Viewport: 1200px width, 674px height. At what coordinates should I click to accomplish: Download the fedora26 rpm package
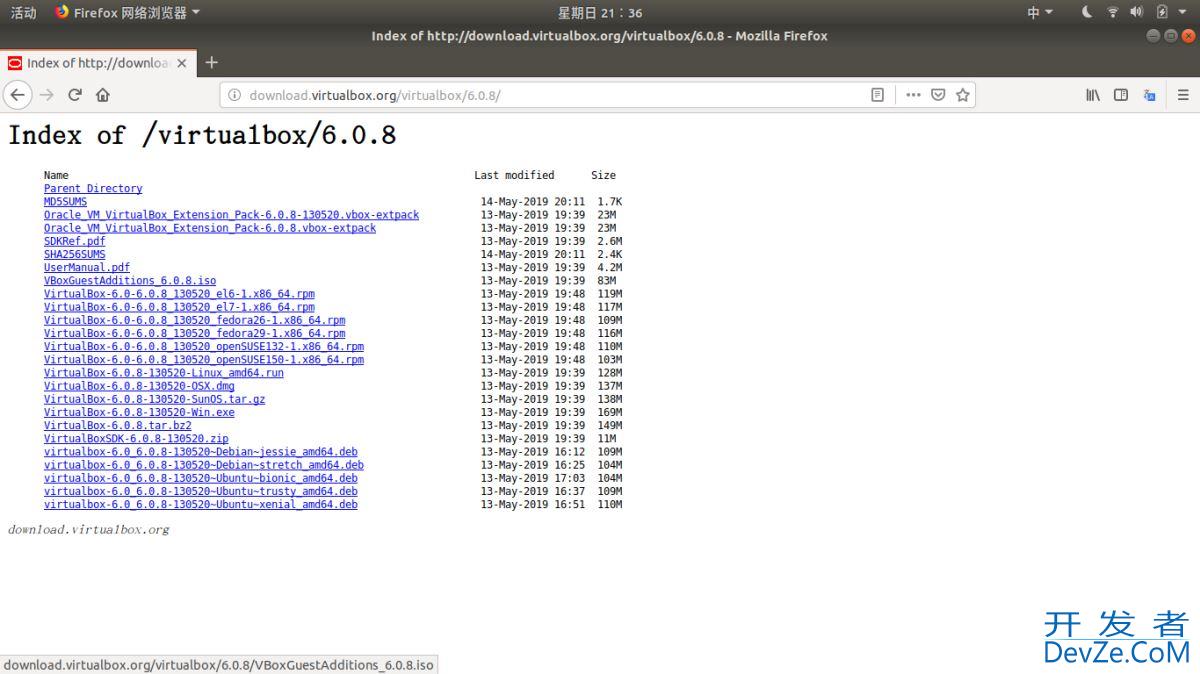tap(195, 320)
